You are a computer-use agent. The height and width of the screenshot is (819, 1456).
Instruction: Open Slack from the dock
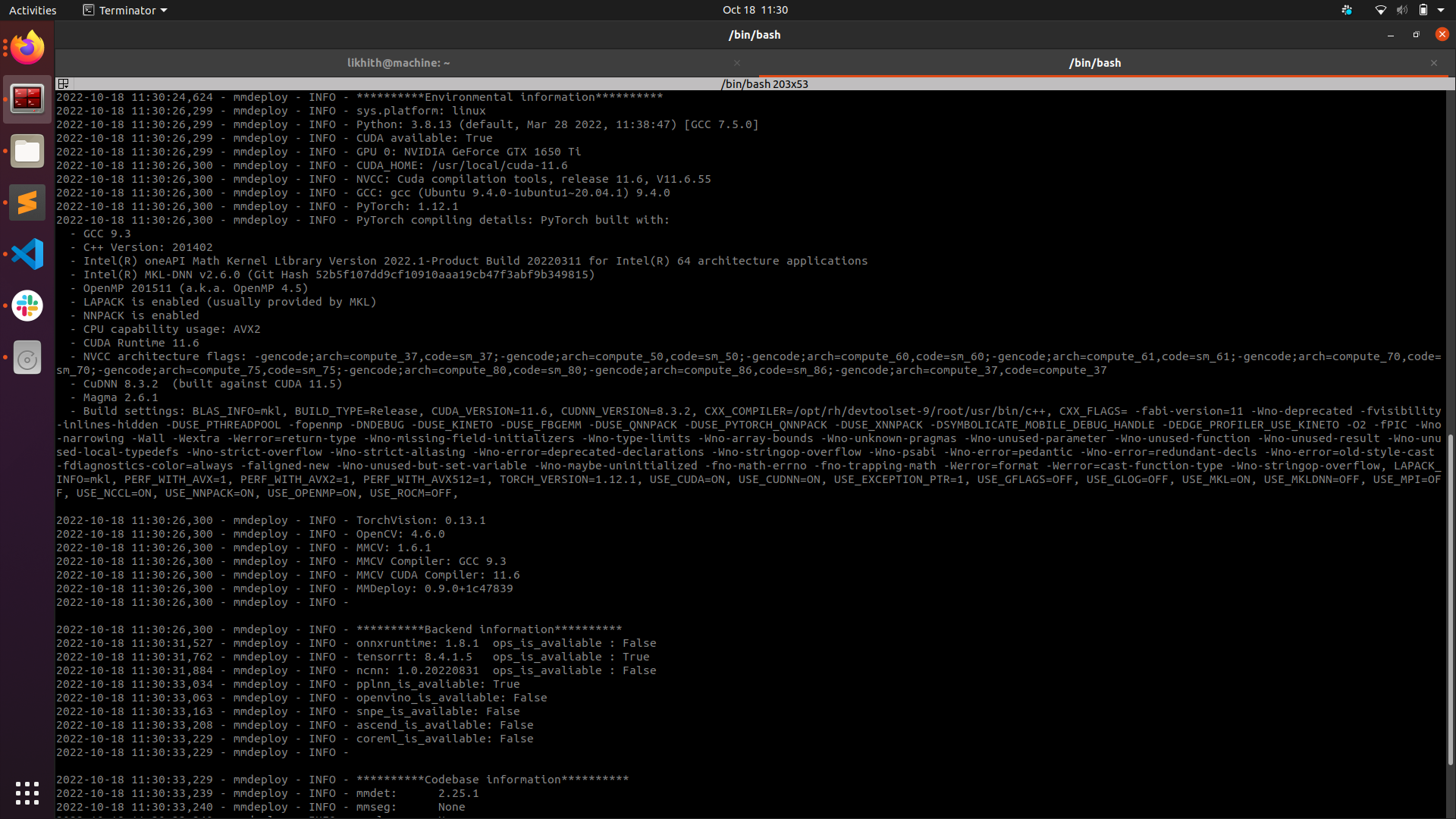[x=27, y=306]
